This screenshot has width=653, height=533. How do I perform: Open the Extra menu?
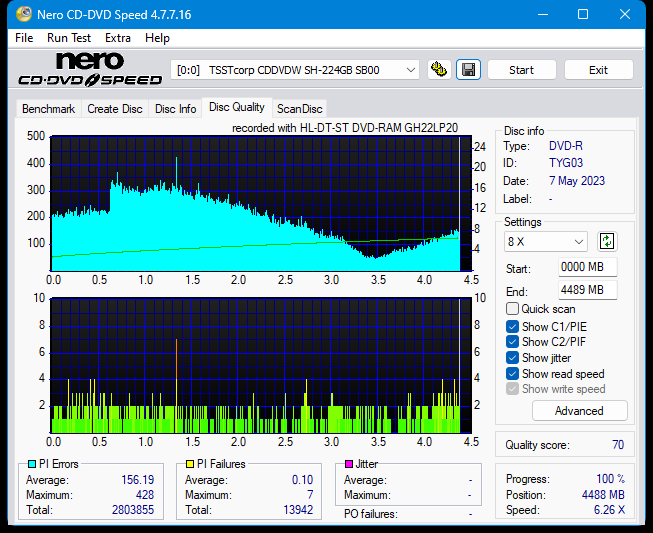pyautogui.click(x=118, y=38)
